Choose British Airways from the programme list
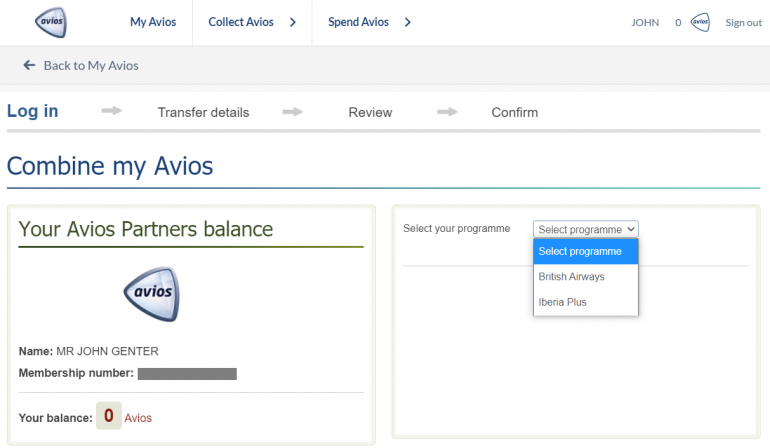The image size is (770, 448). tap(571, 276)
